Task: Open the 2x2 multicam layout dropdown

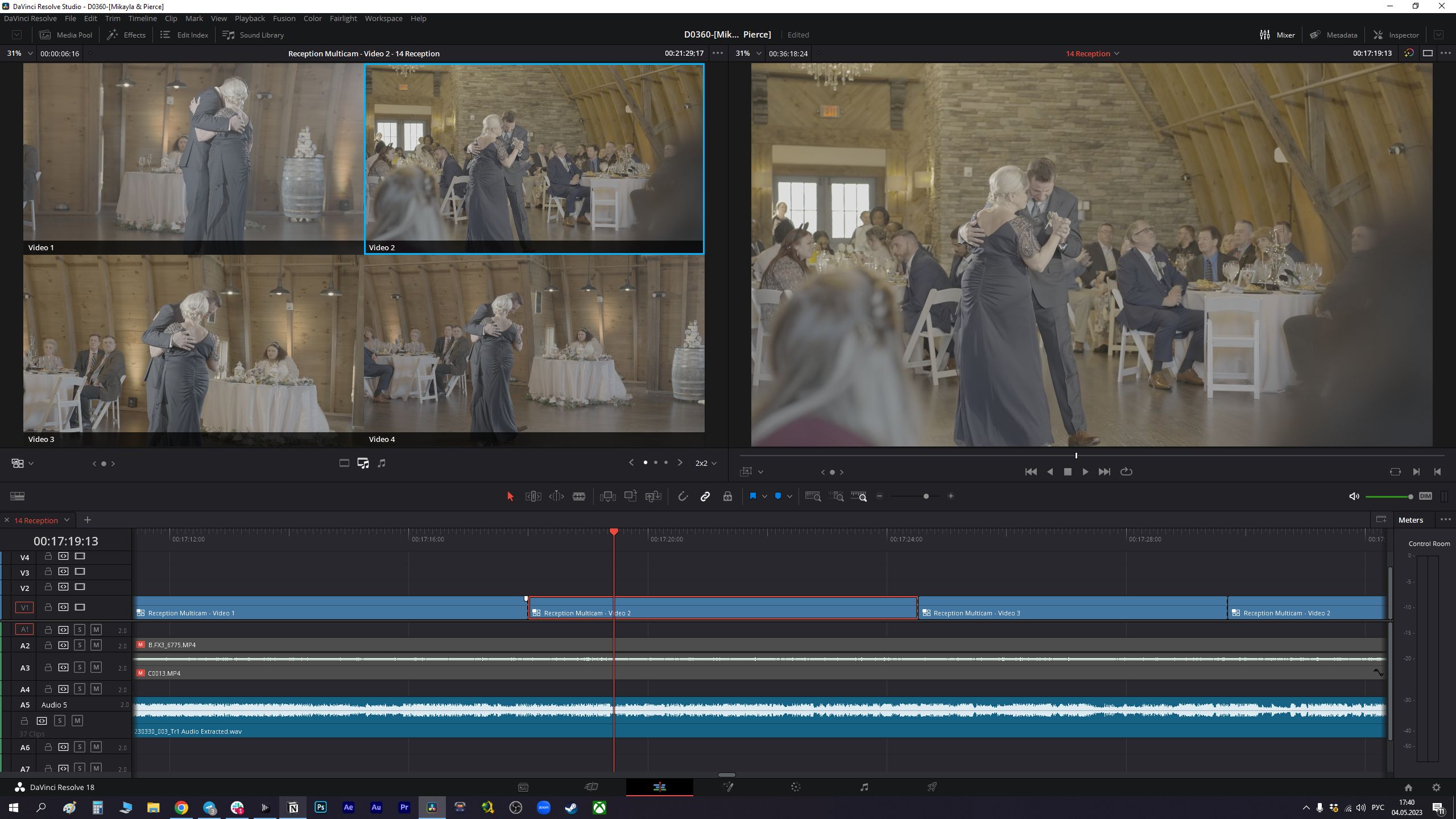Action: pyautogui.click(x=705, y=463)
